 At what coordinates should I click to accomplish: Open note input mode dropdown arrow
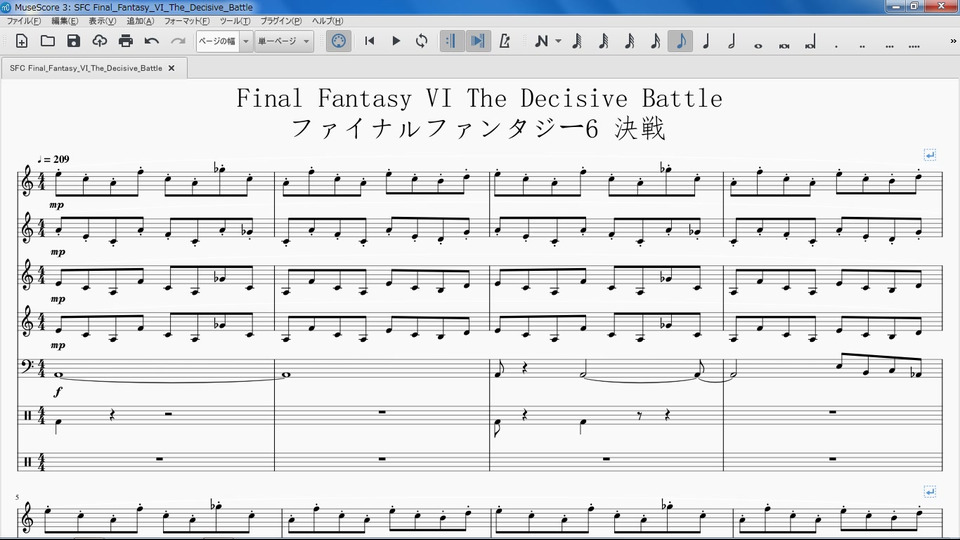558,41
